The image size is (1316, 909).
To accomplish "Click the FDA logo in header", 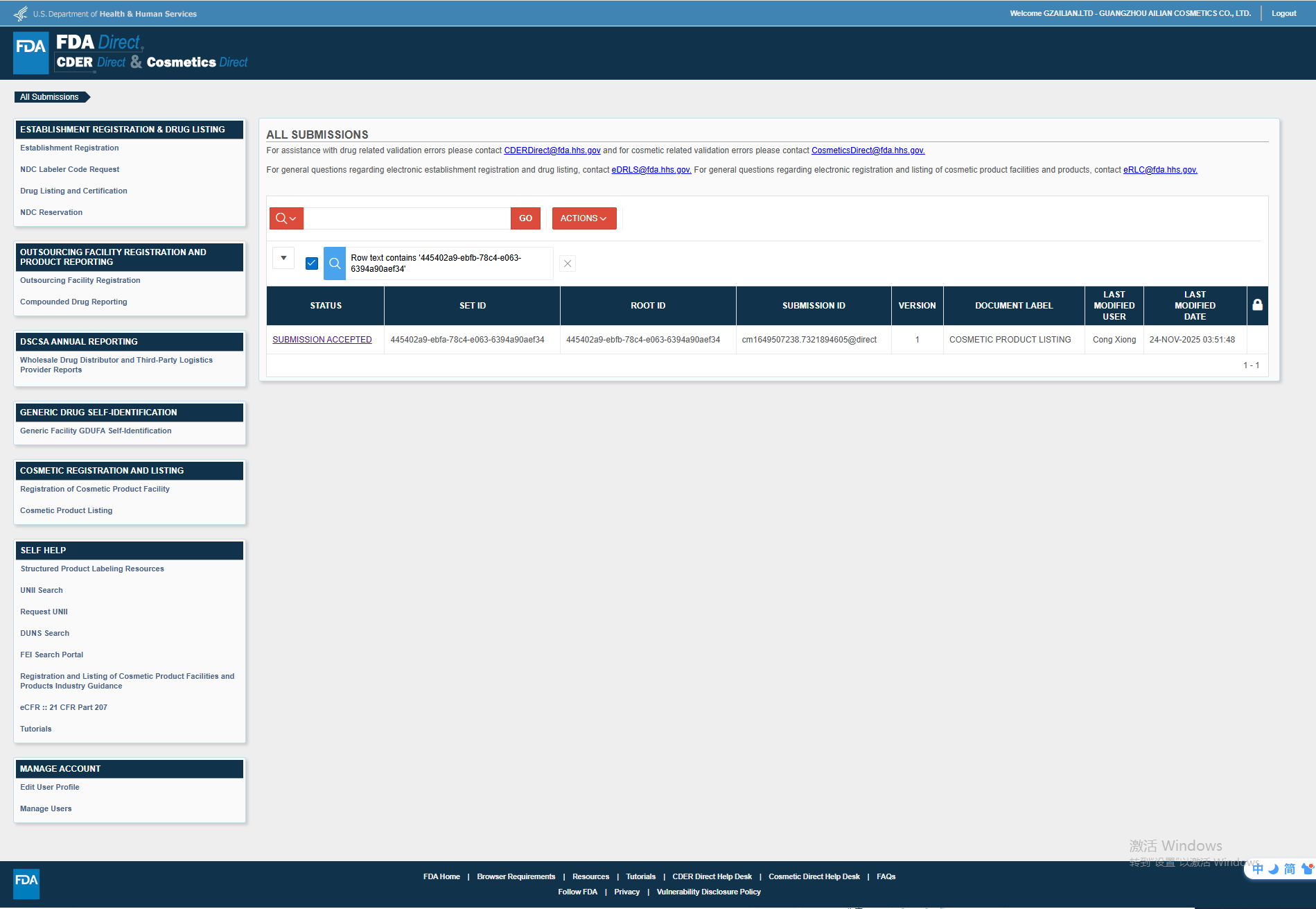I will (31, 53).
